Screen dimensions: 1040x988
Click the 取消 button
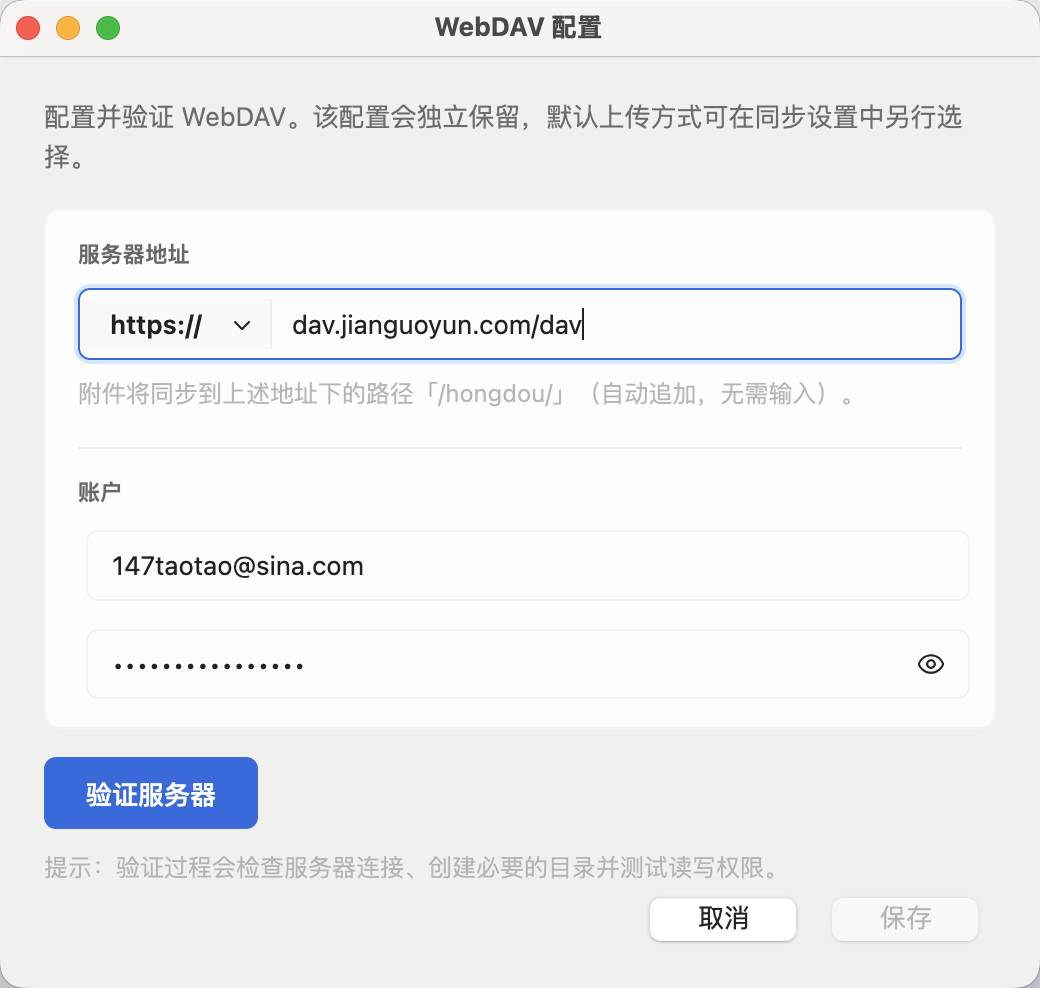[x=722, y=919]
